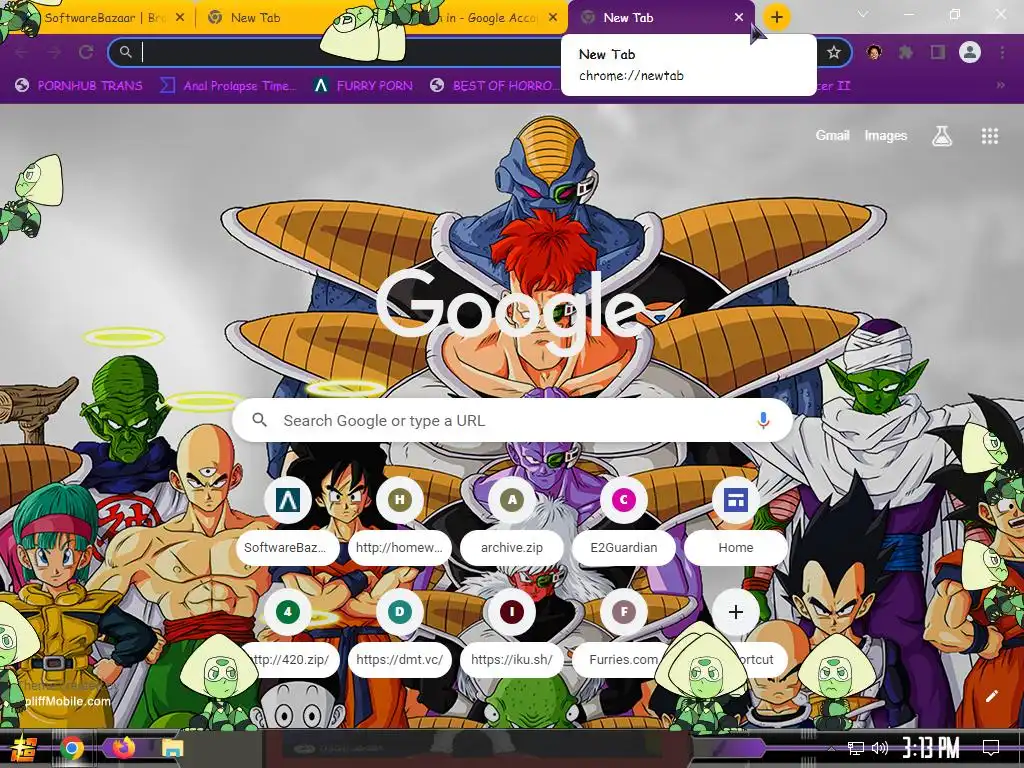Open File Explorer from the taskbar

coord(173,748)
